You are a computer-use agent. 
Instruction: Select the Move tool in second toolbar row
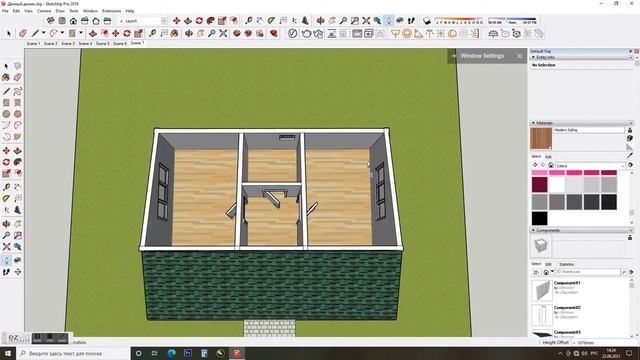[116, 33]
